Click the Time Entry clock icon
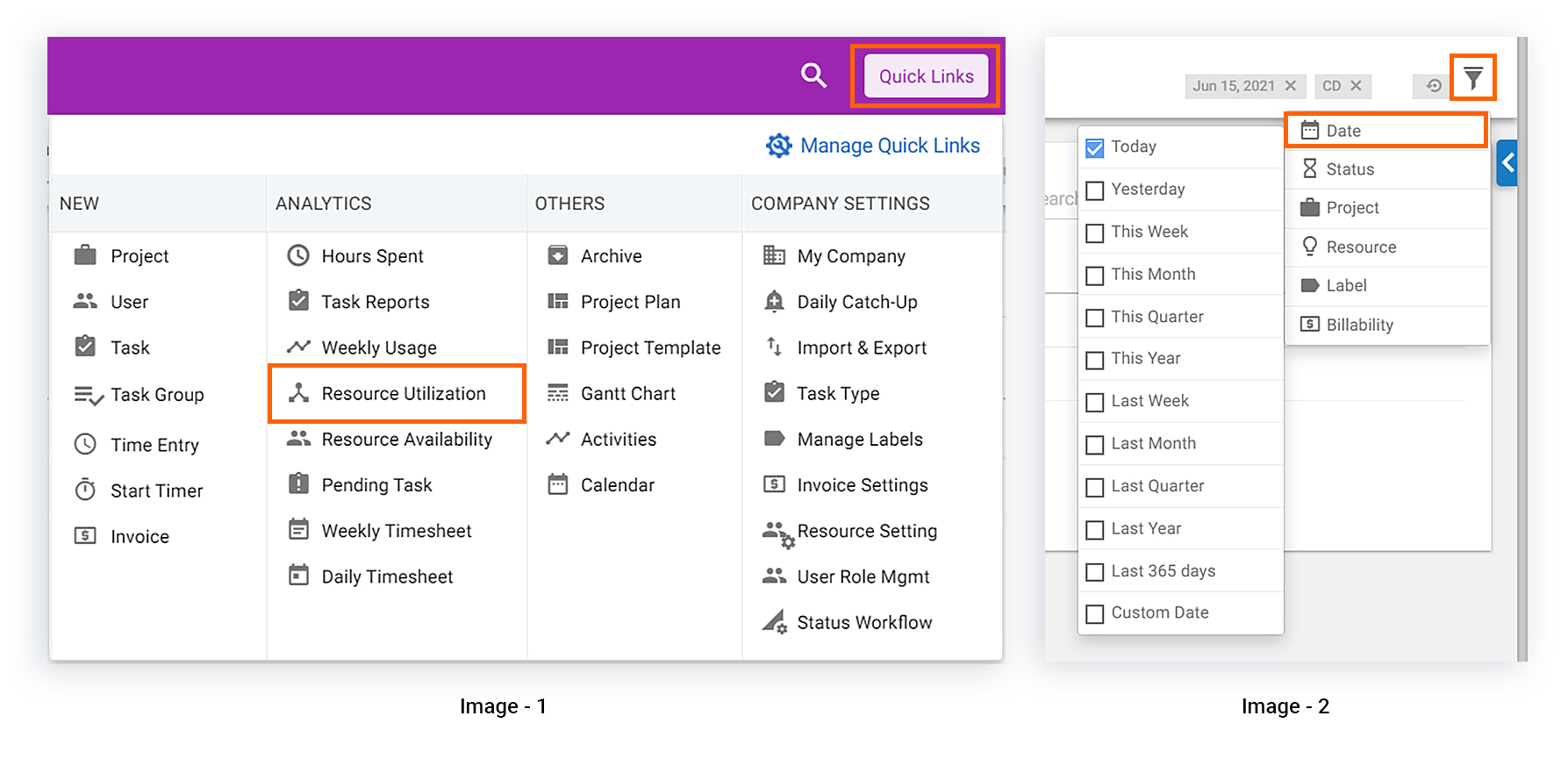Image resolution: width=1568 pixels, height=759 pixels. tap(85, 444)
